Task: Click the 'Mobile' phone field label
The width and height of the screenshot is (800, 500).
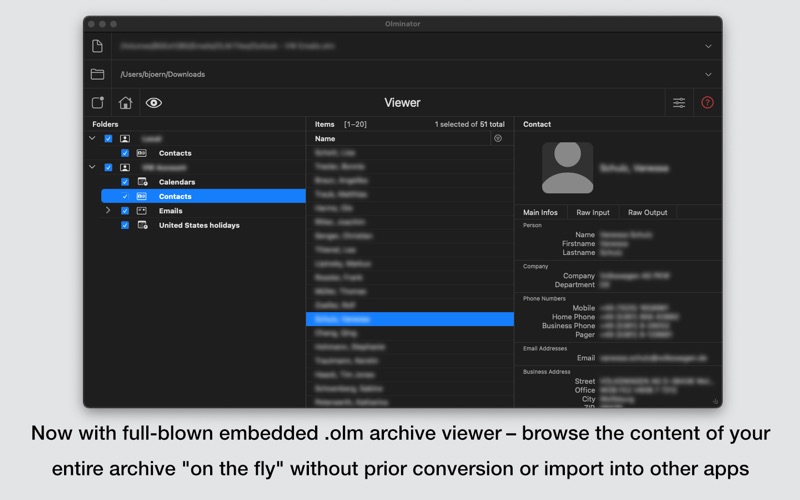Action: pyautogui.click(x=583, y=308)
